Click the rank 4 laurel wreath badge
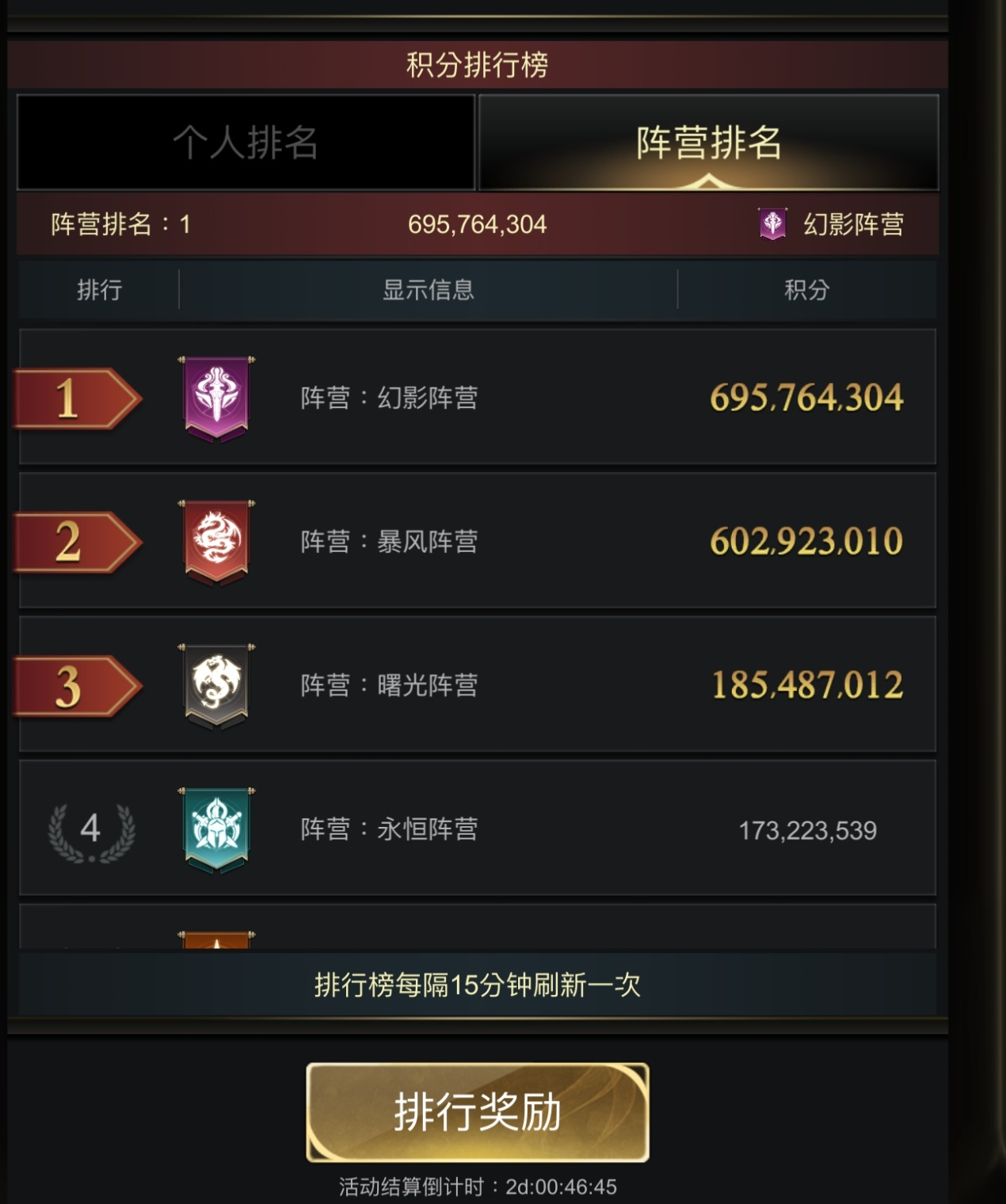This screenshot has height=1204, width=1006. click(x=91, y=831)
